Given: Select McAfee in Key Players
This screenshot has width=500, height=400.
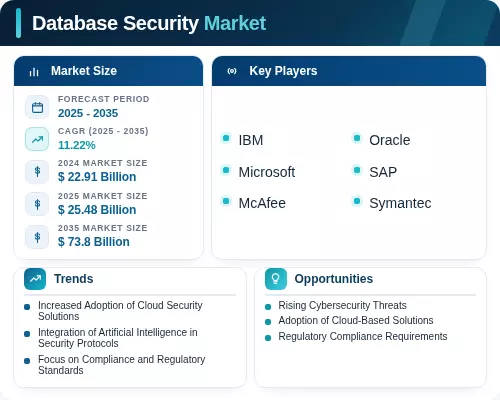Looking at the screenshot, I should coord(262,203).
